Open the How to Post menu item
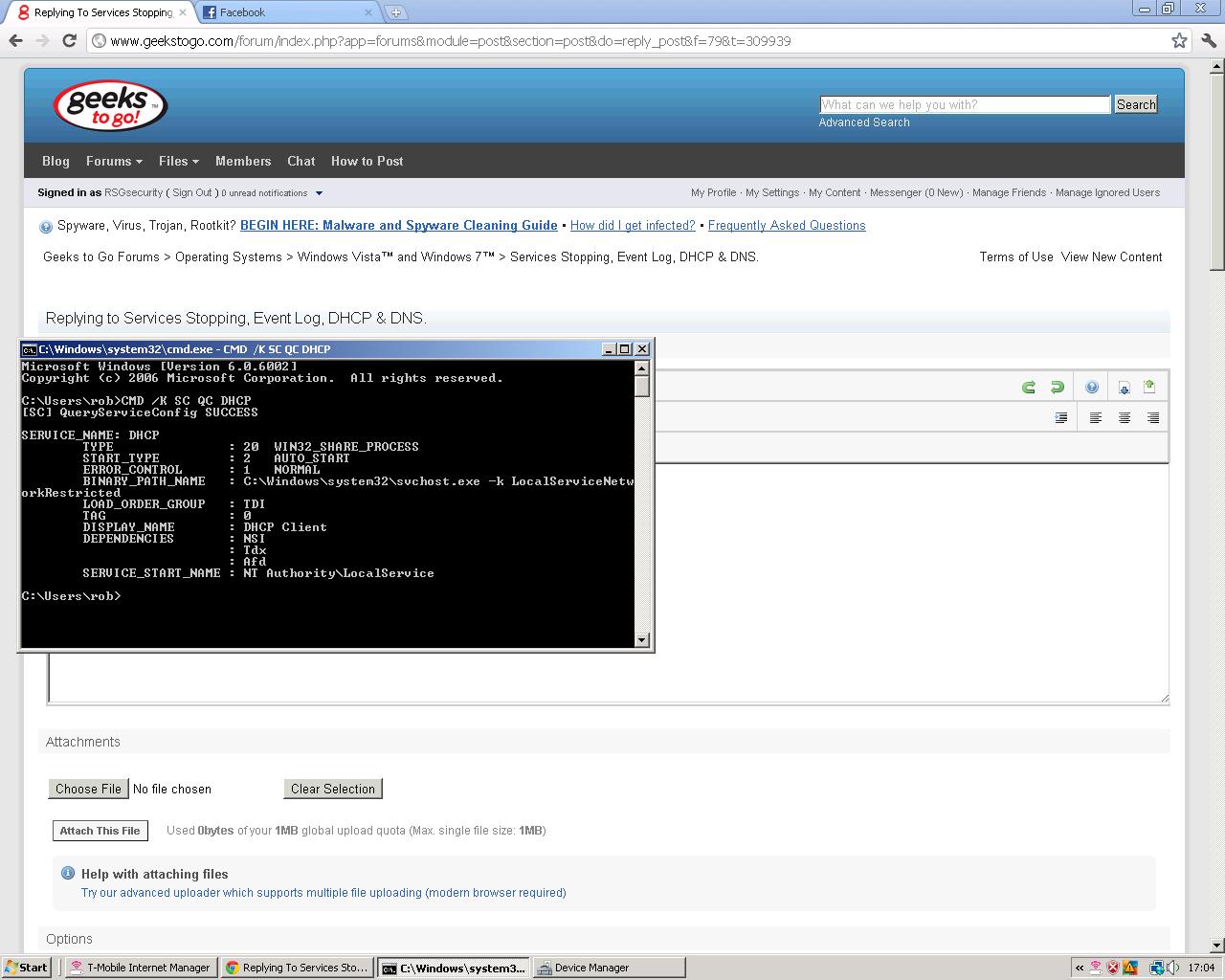The height and width of the screenshot is (980, 1225). [367, 161]
